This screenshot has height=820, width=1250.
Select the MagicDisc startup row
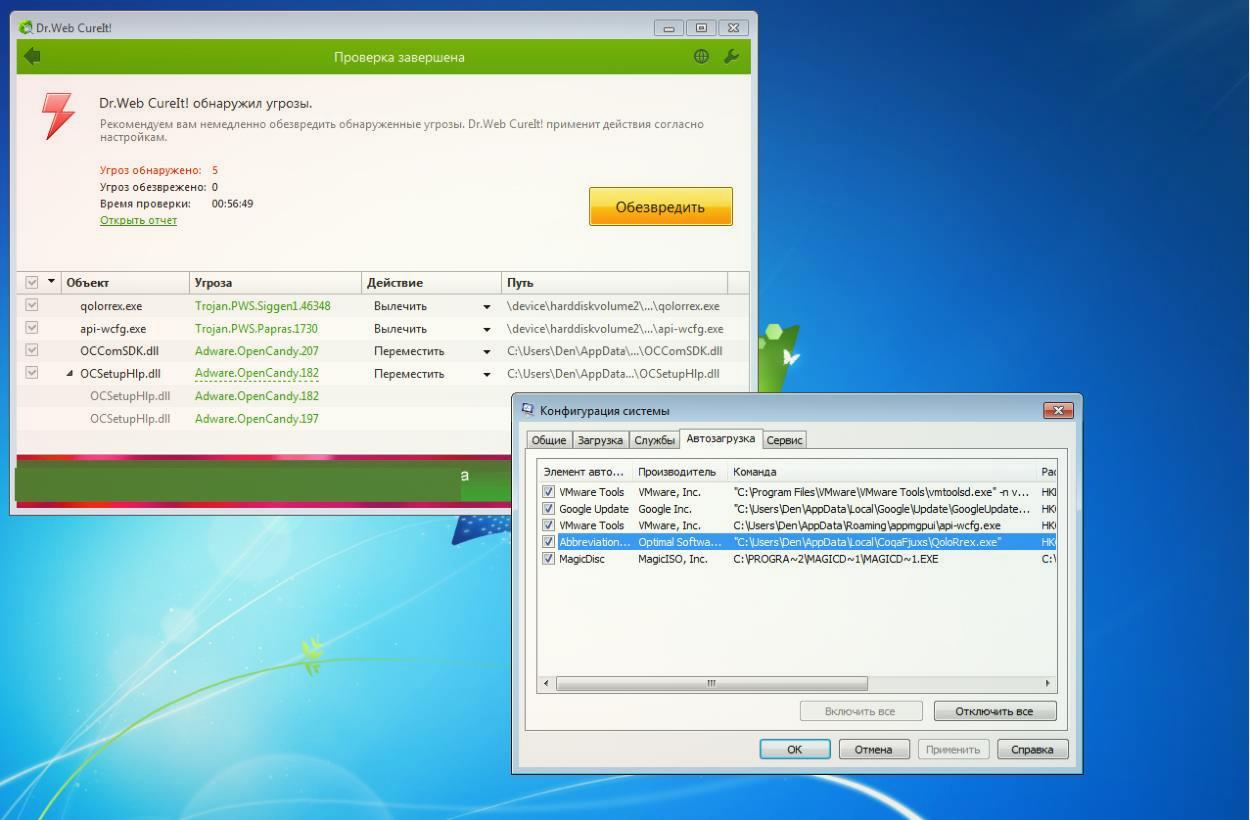click(797, 559)
